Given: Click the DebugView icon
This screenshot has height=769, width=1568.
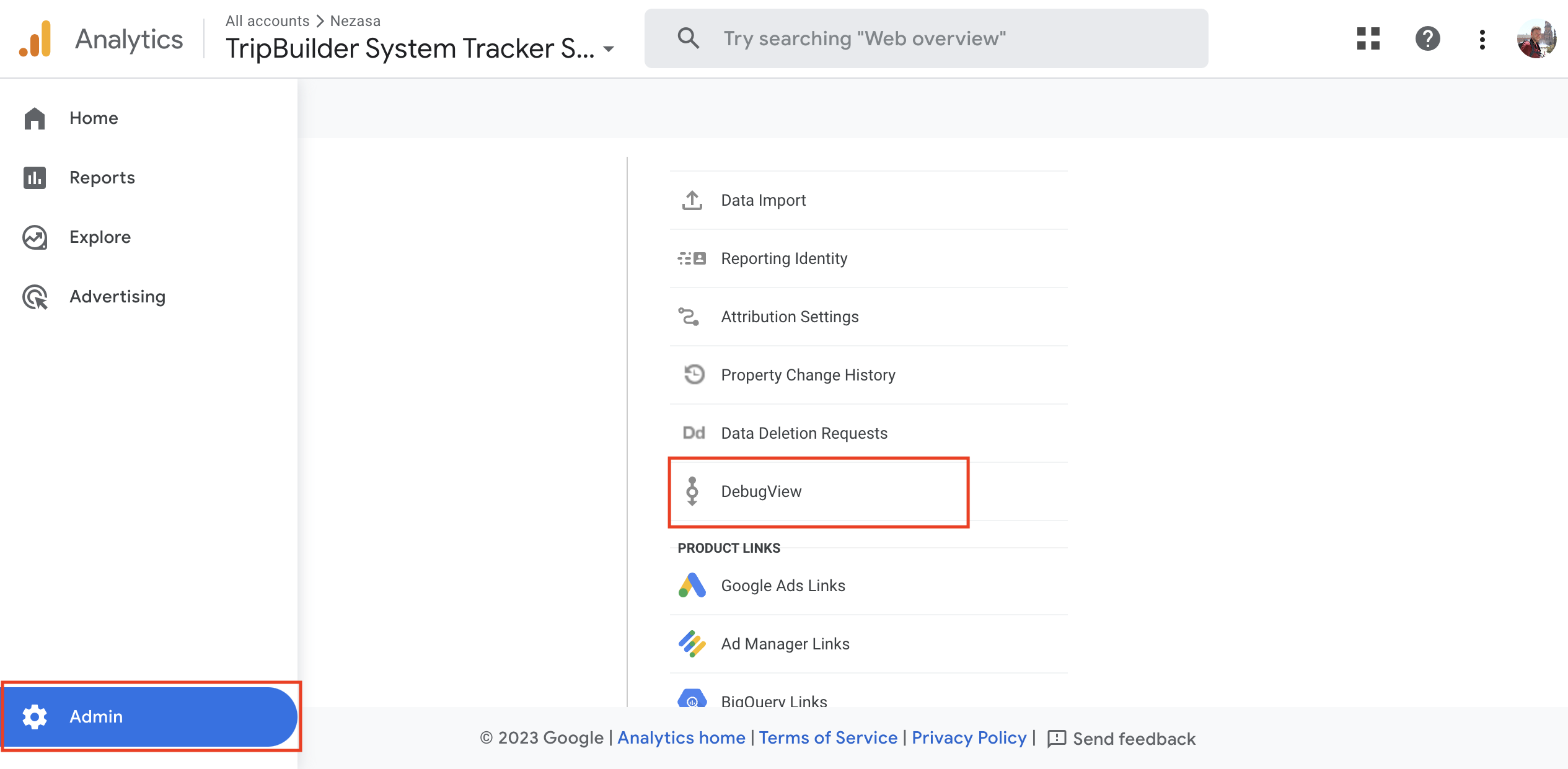Looking at the screenshot, I should 692,491.
